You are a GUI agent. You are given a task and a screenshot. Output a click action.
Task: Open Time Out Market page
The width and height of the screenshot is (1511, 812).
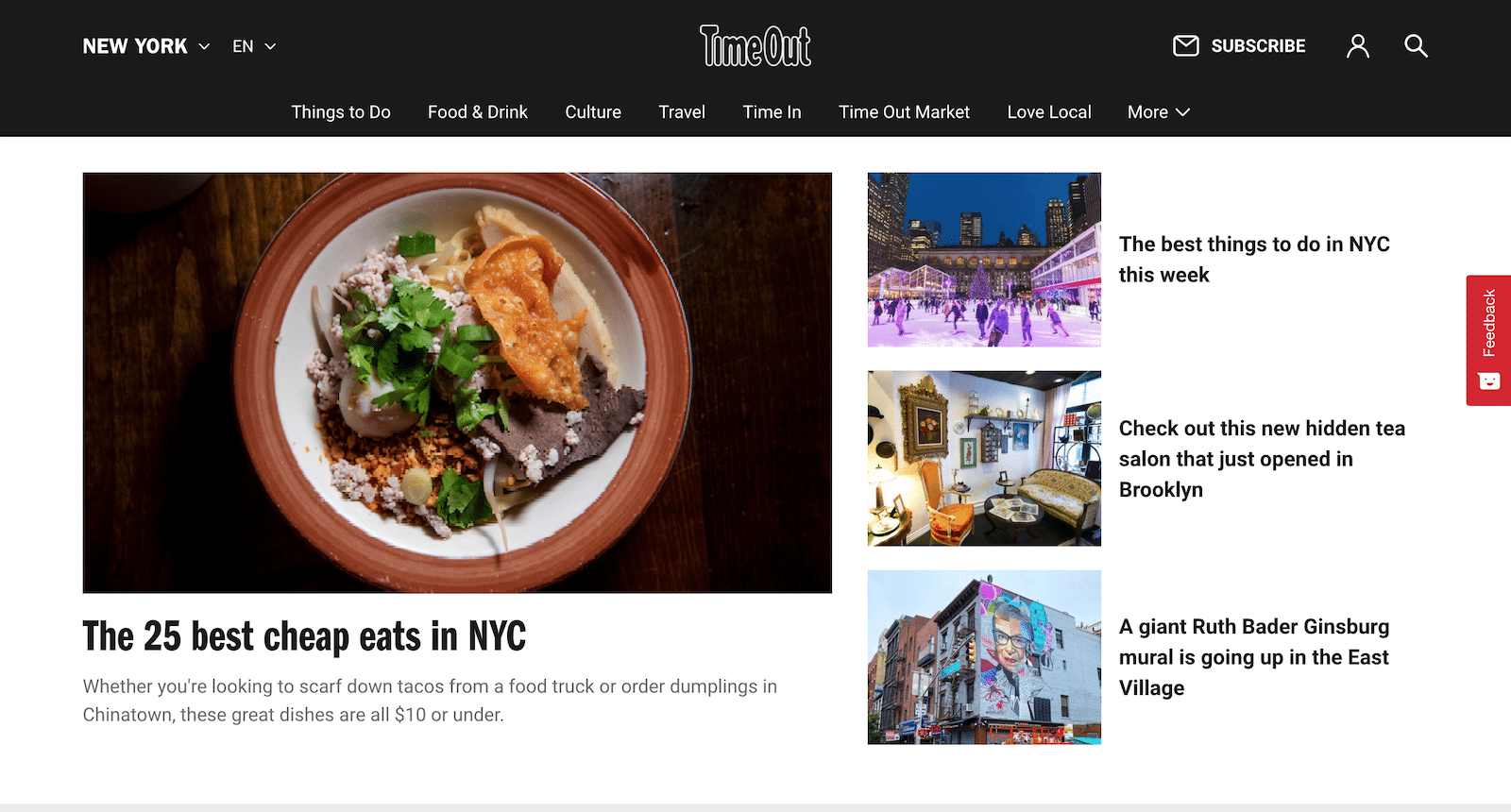(904, 111)
